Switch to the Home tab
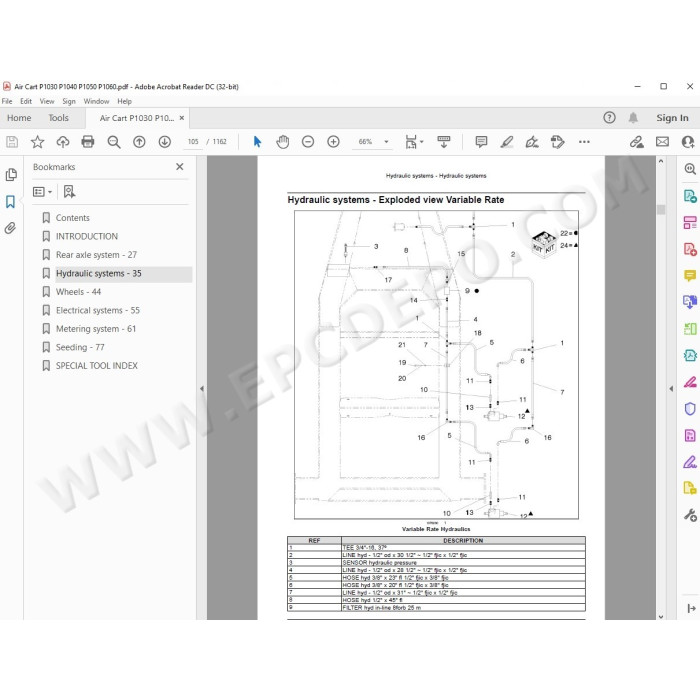This screenshot has height=700, width=700. click(19, 118)
